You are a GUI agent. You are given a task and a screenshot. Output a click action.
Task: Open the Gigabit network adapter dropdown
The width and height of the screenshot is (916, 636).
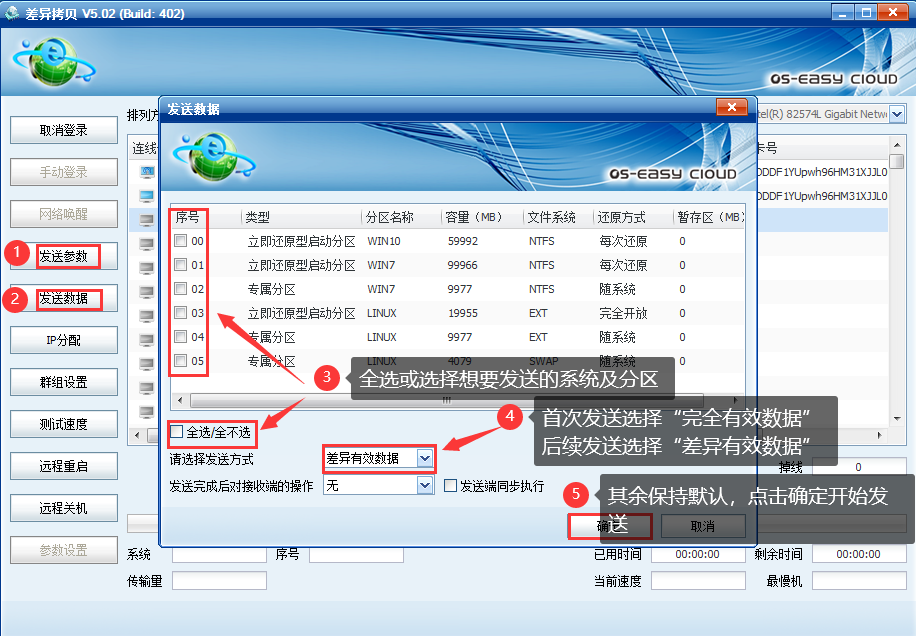point(897,114)
